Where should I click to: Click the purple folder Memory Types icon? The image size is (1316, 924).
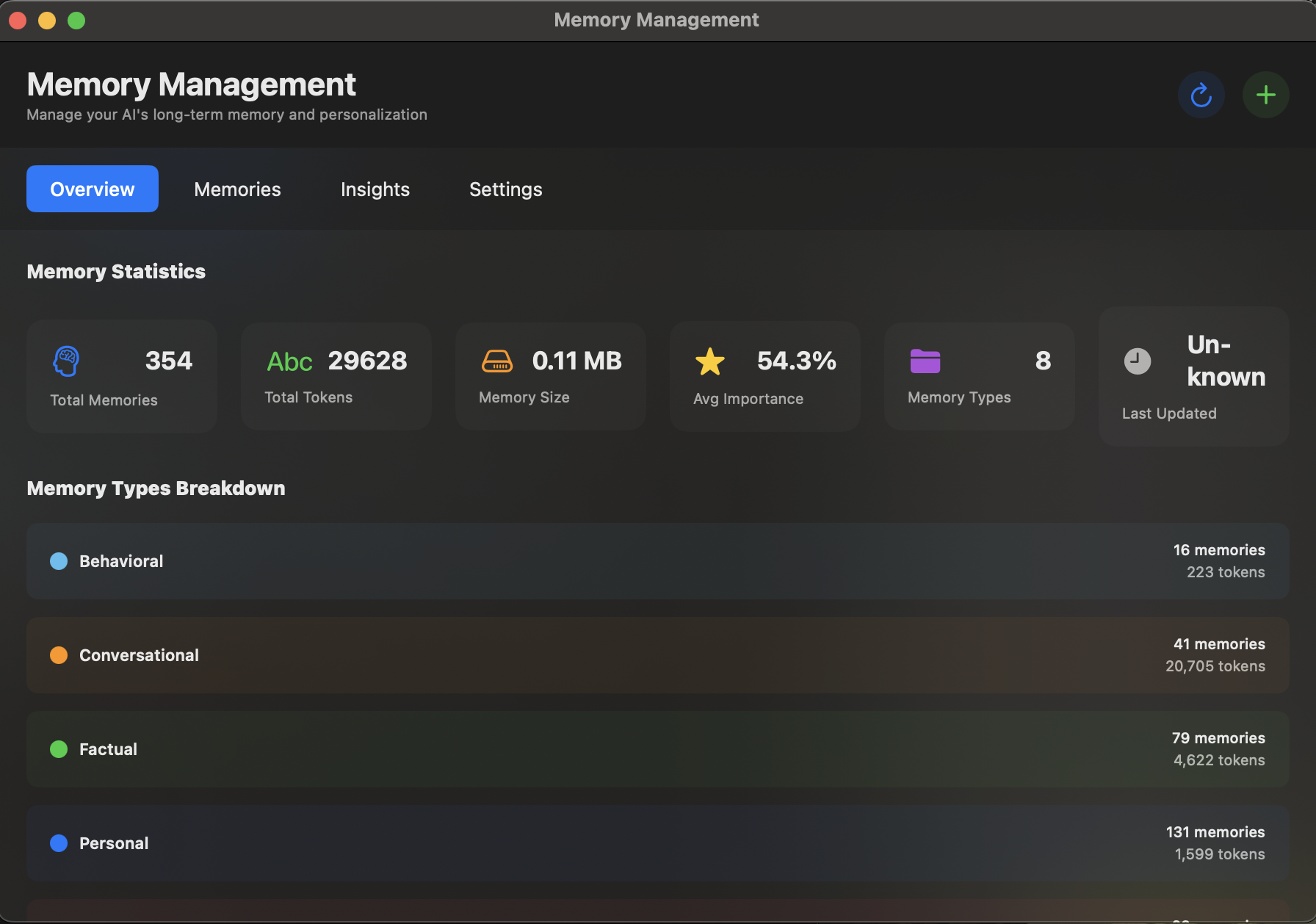click(925, 361)
